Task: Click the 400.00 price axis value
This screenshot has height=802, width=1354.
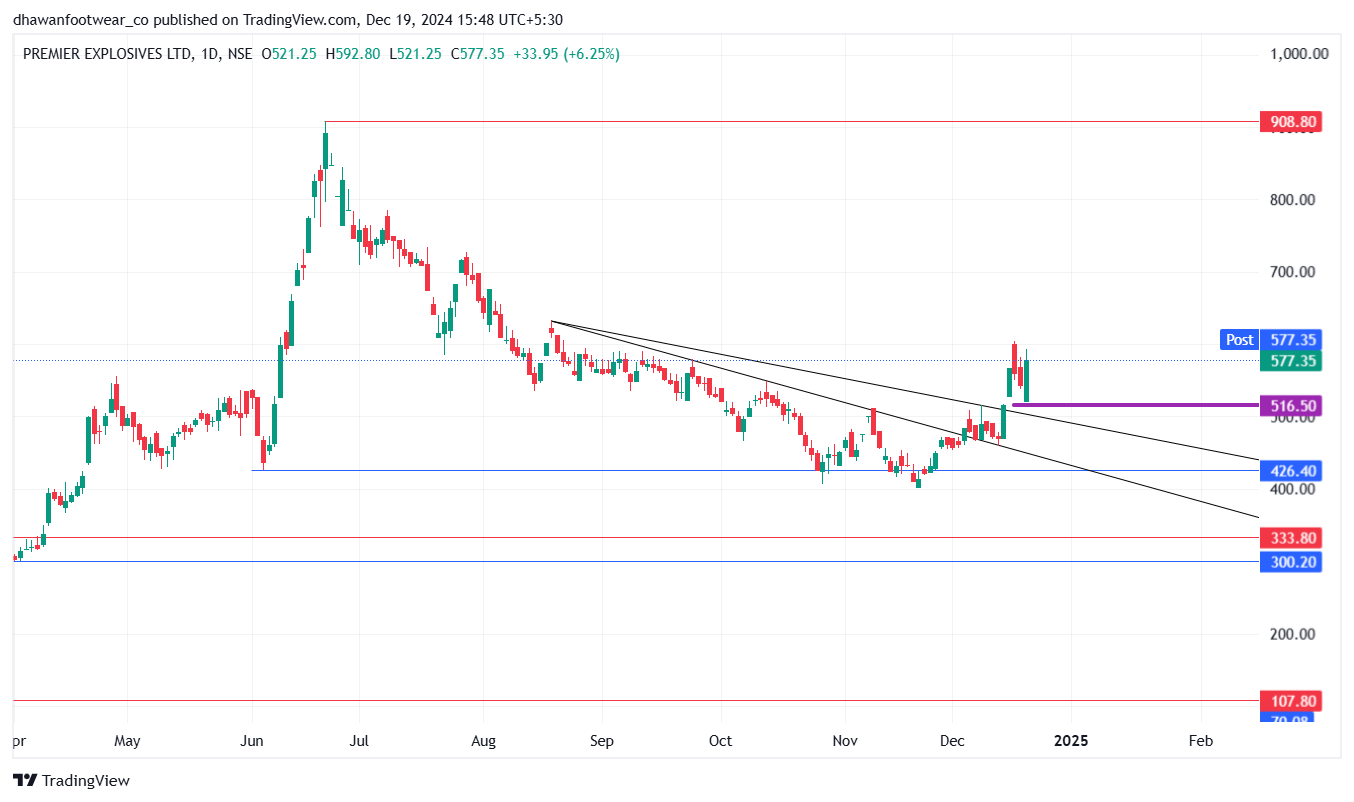Action: click(x=1292, y=489)
